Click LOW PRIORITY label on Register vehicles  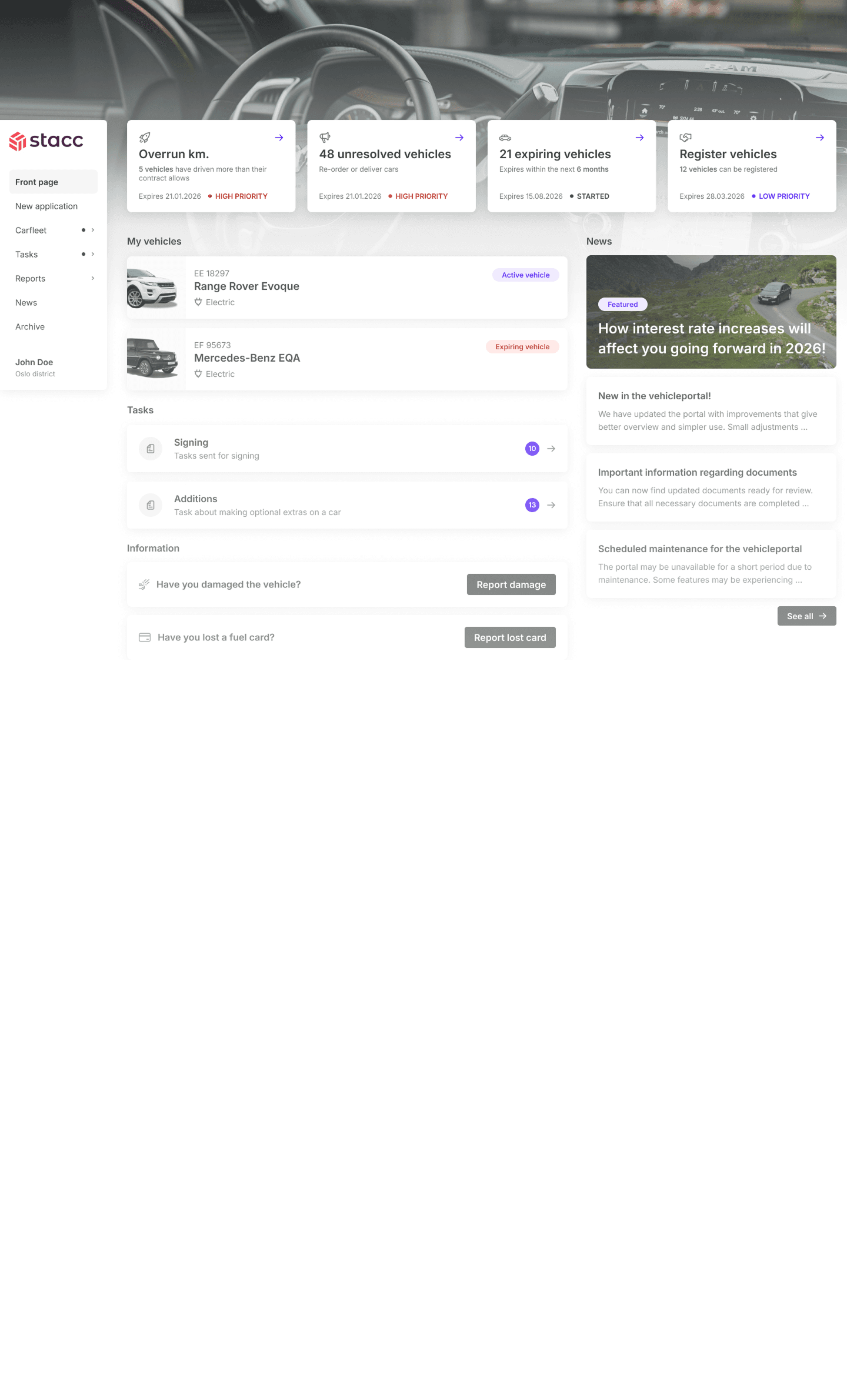pyautogui.click(x=784, y=196)
